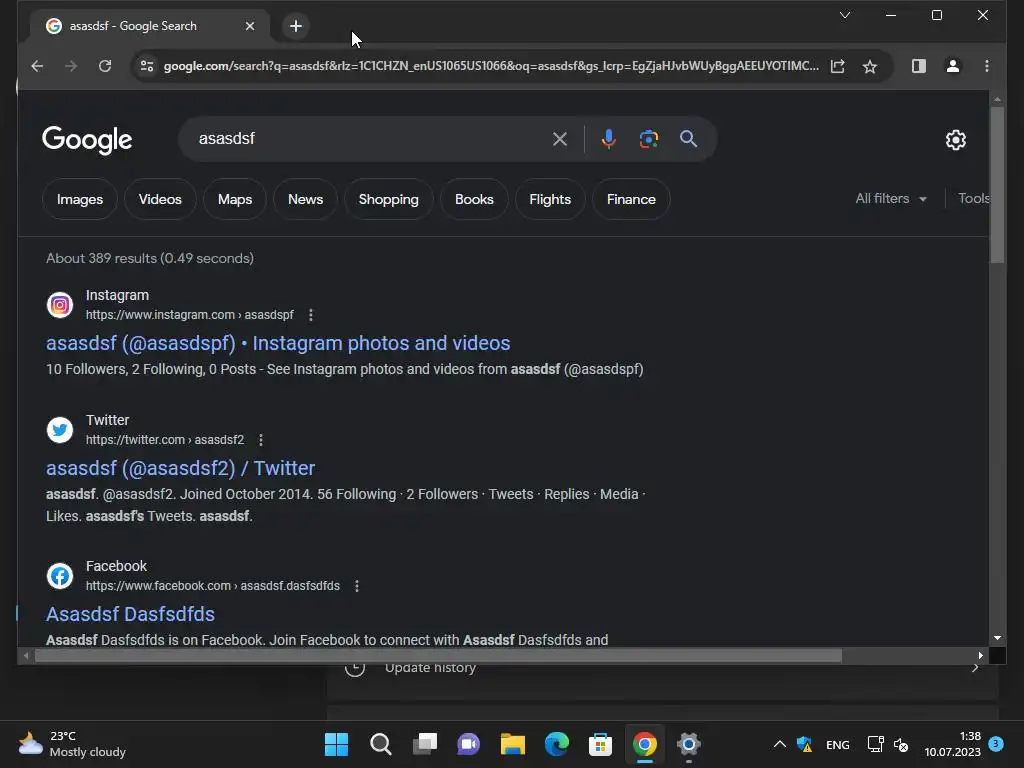Image resolution: width=1024 pixels, height=768 pixels.
Task: Select the Images filter tab
Action: 80,199
